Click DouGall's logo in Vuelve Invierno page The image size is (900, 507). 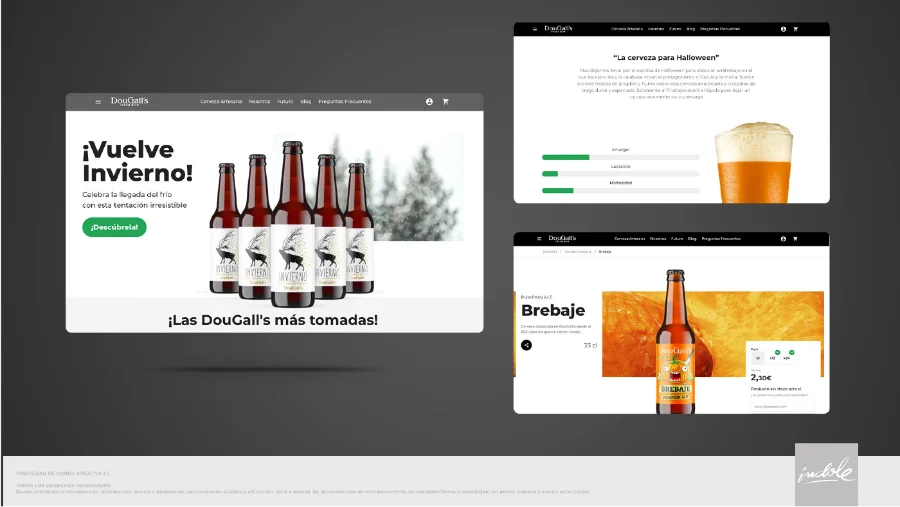pyautogui.click(x=130, y=101)
